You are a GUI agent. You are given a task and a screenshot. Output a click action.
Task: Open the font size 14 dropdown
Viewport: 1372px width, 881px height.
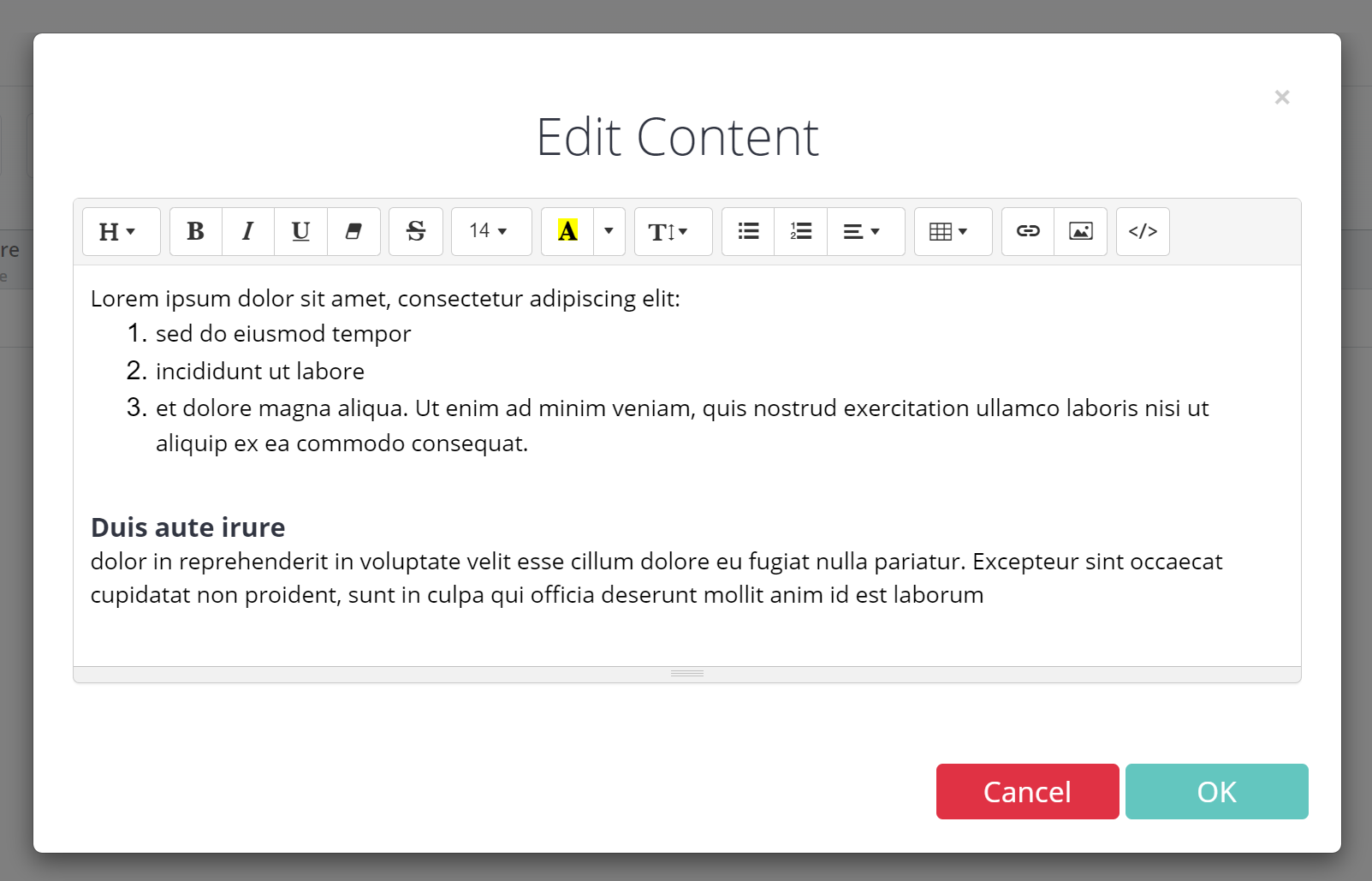[490, 231]
